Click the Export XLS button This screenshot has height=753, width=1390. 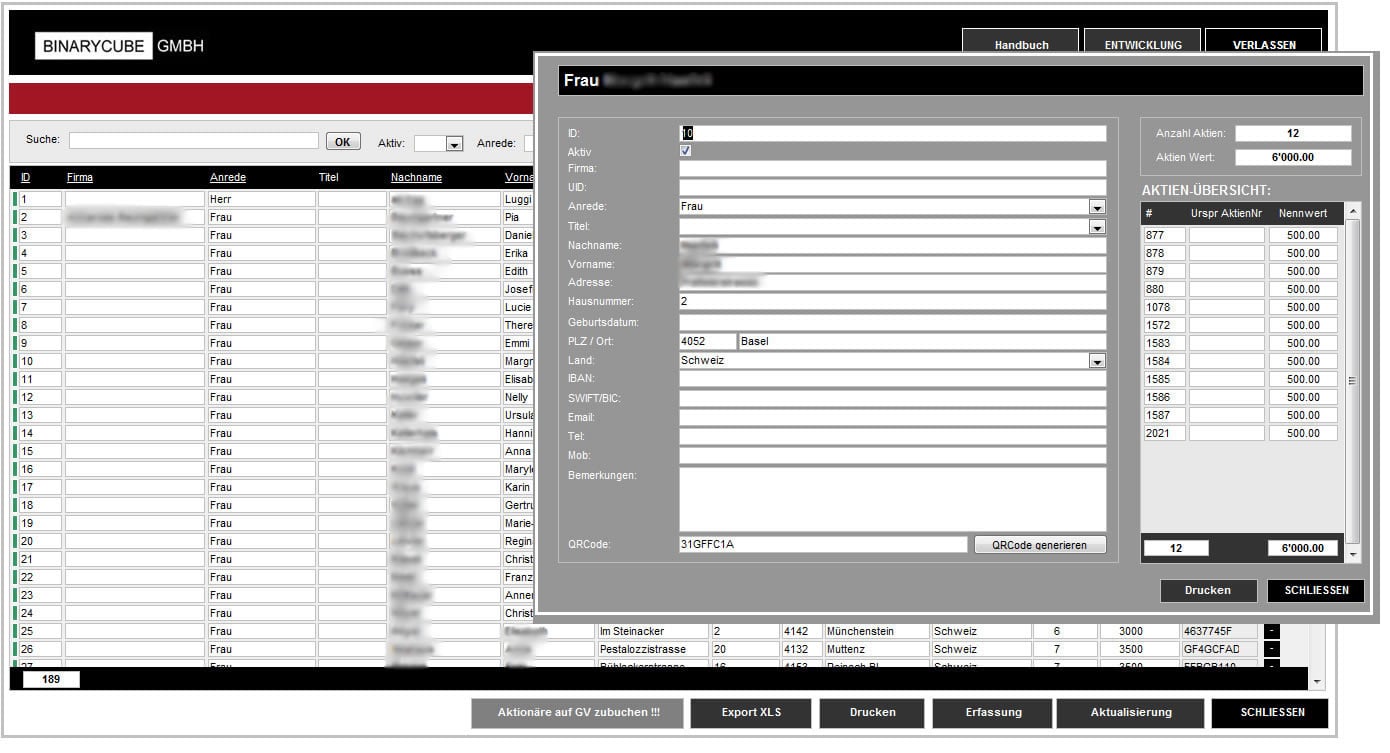(751, 713)
